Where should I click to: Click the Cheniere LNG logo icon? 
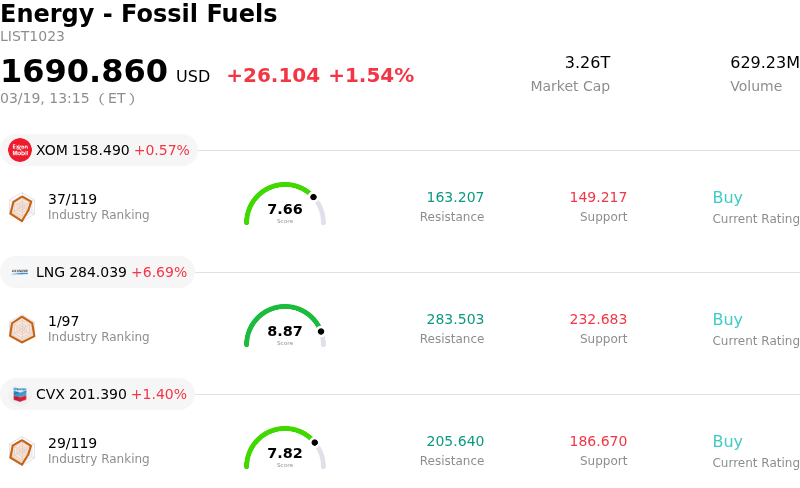tap(20, 272)
